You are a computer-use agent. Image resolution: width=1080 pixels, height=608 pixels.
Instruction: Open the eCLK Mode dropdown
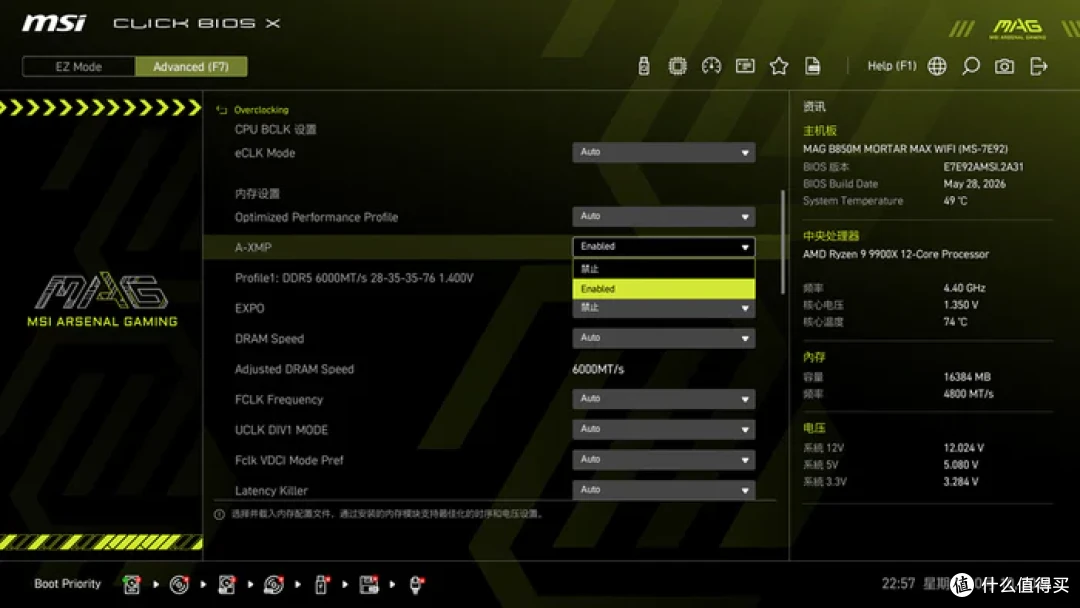[x=663, y=152]
